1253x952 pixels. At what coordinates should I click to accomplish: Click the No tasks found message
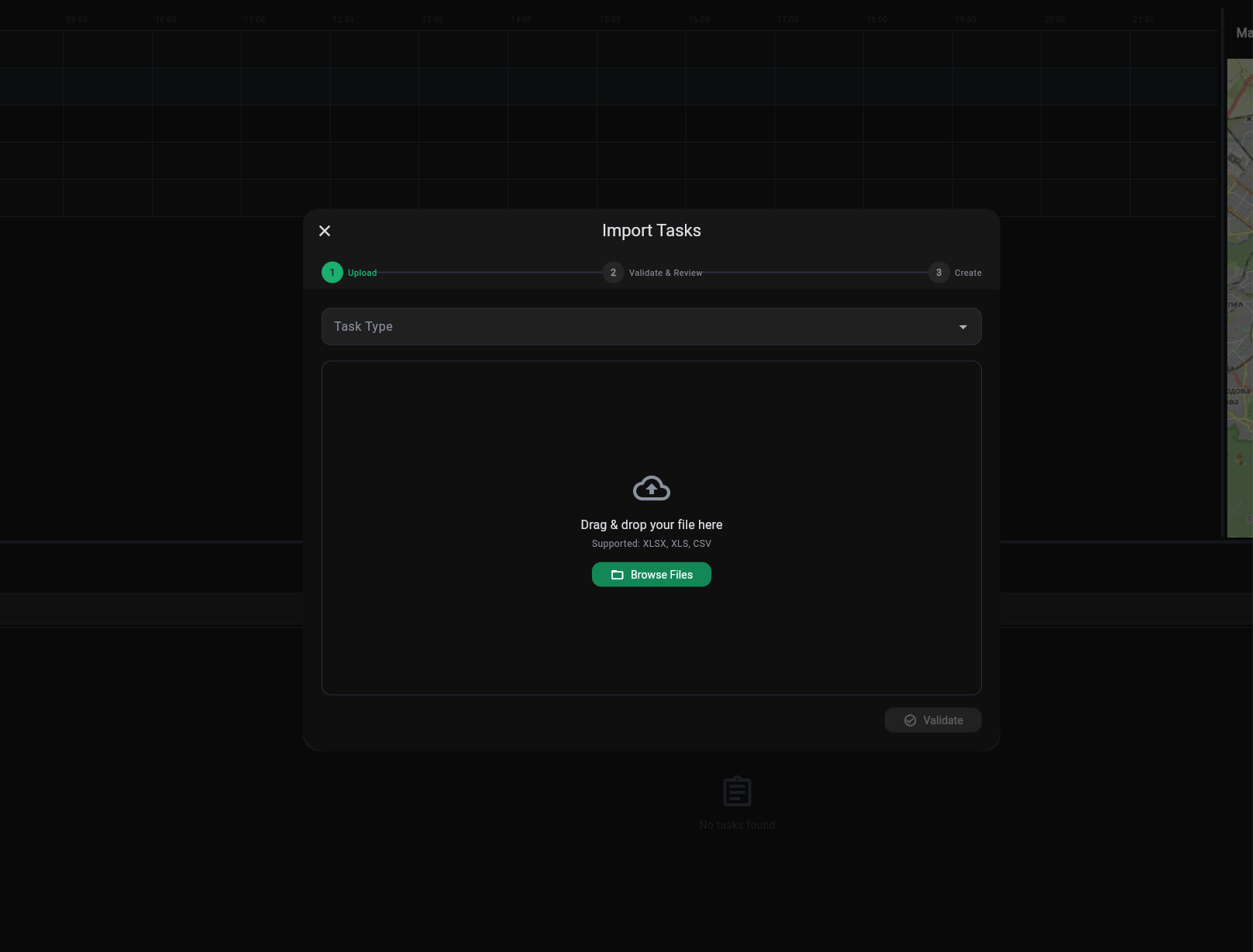pos(737,824)
